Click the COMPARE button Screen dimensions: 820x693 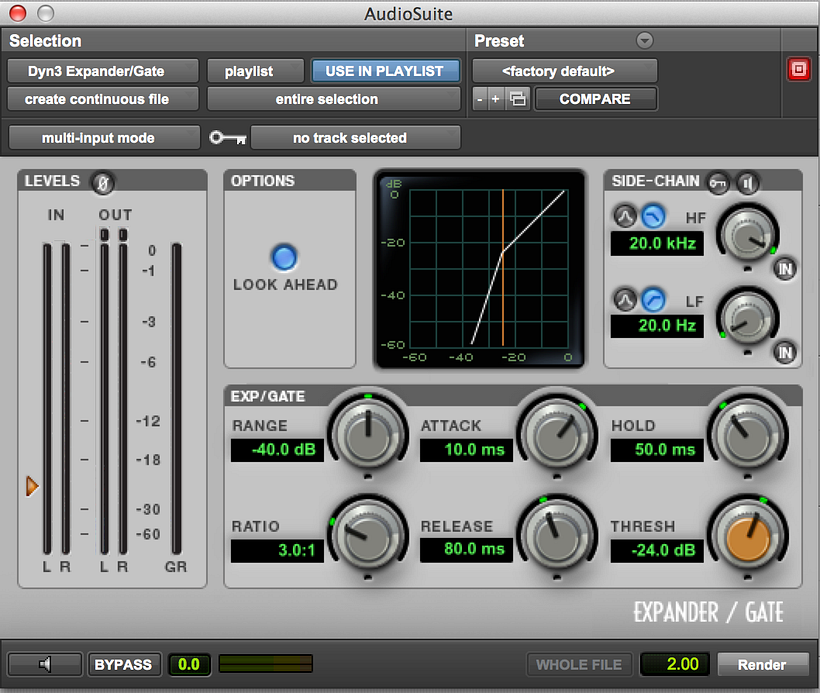point(596,99)
